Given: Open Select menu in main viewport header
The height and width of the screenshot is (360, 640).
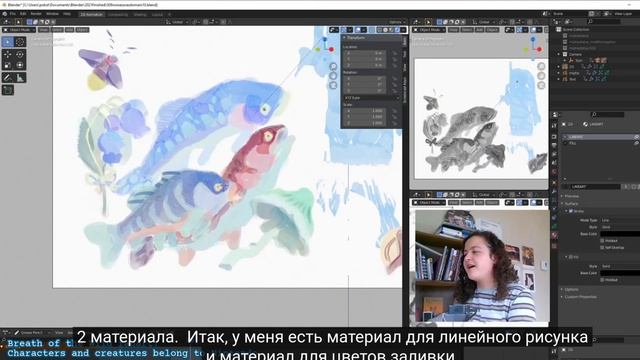Looking at the screenshot, I should 57,30.
